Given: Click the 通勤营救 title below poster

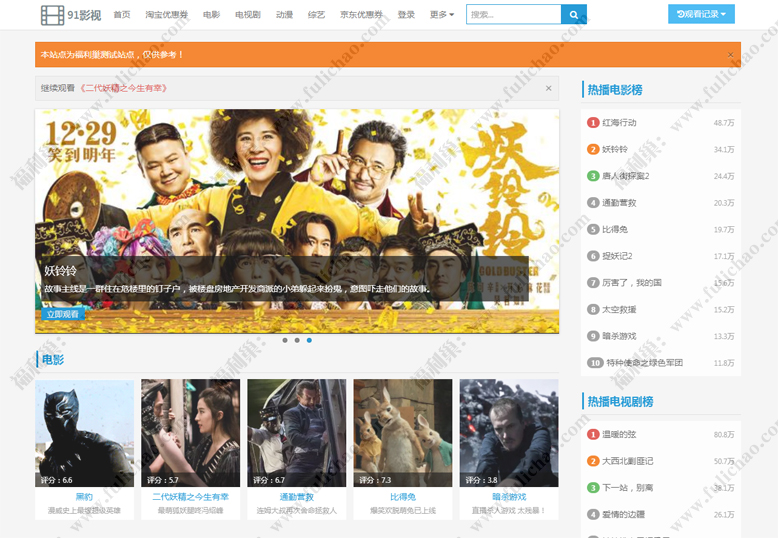Looking at the screenshot, I should coord(297,497).
